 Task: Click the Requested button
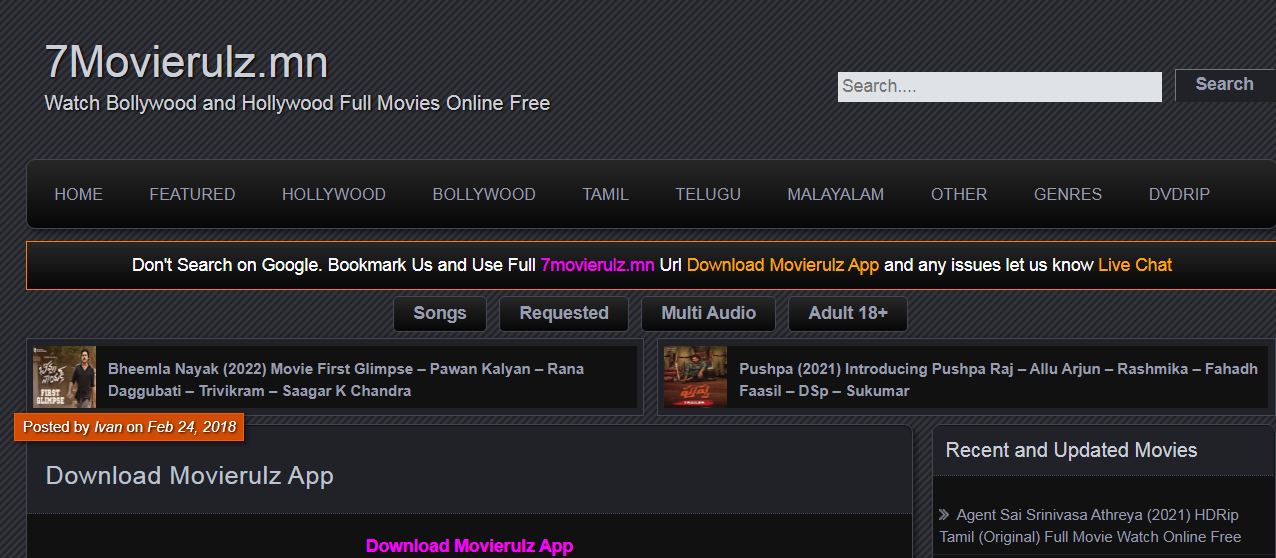(x=564, y=313)
